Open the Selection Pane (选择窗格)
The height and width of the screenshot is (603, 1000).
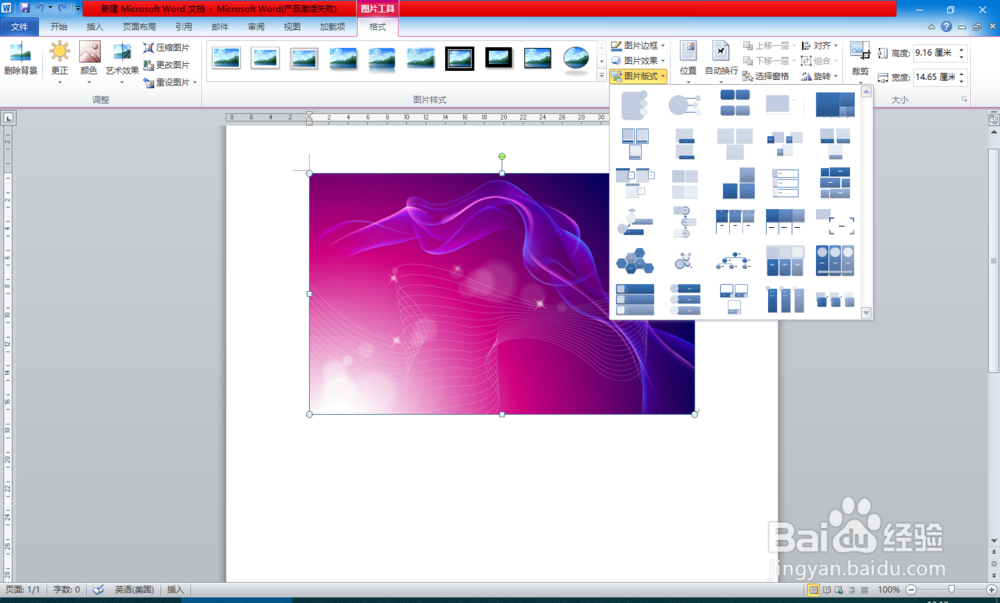click(766, 76)
